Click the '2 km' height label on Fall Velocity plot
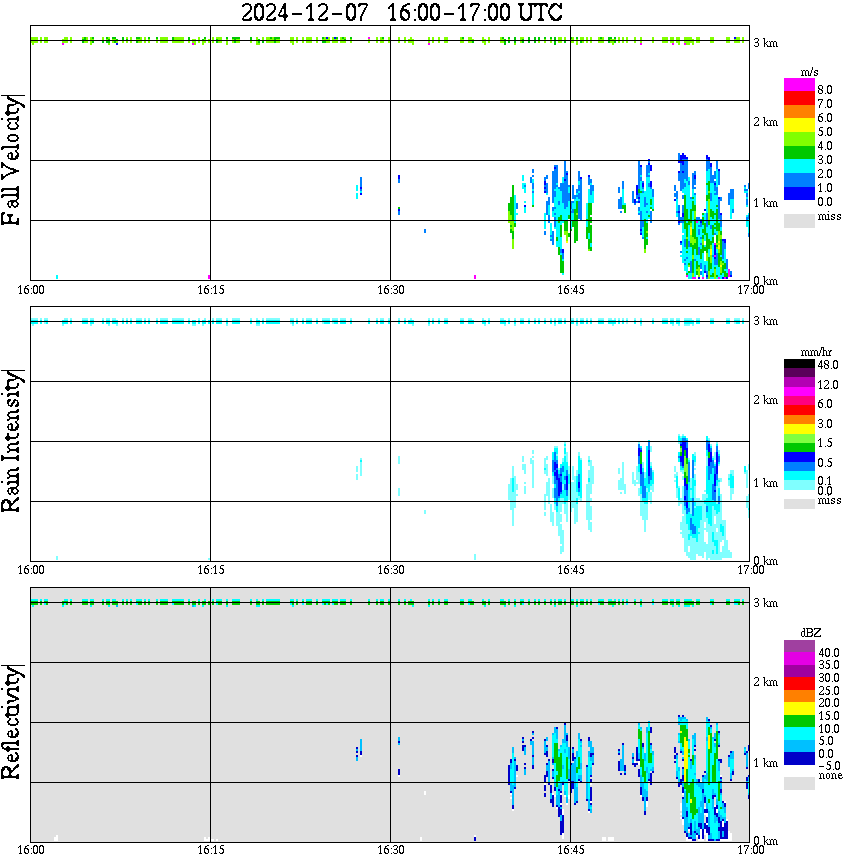The width and height of the screenshot is (850, 868). (765, 122)
